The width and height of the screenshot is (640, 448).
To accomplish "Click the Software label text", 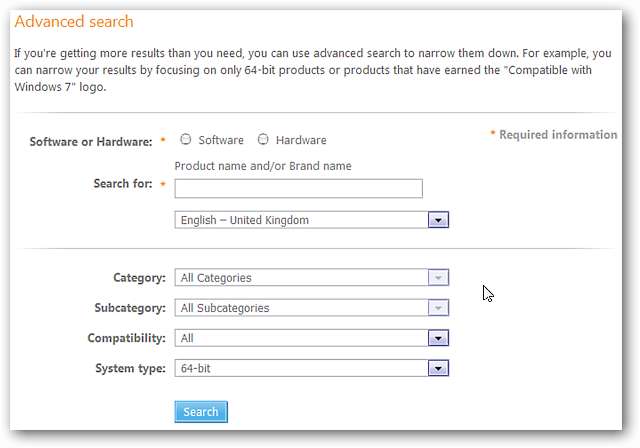I will [x=221, y=140].
